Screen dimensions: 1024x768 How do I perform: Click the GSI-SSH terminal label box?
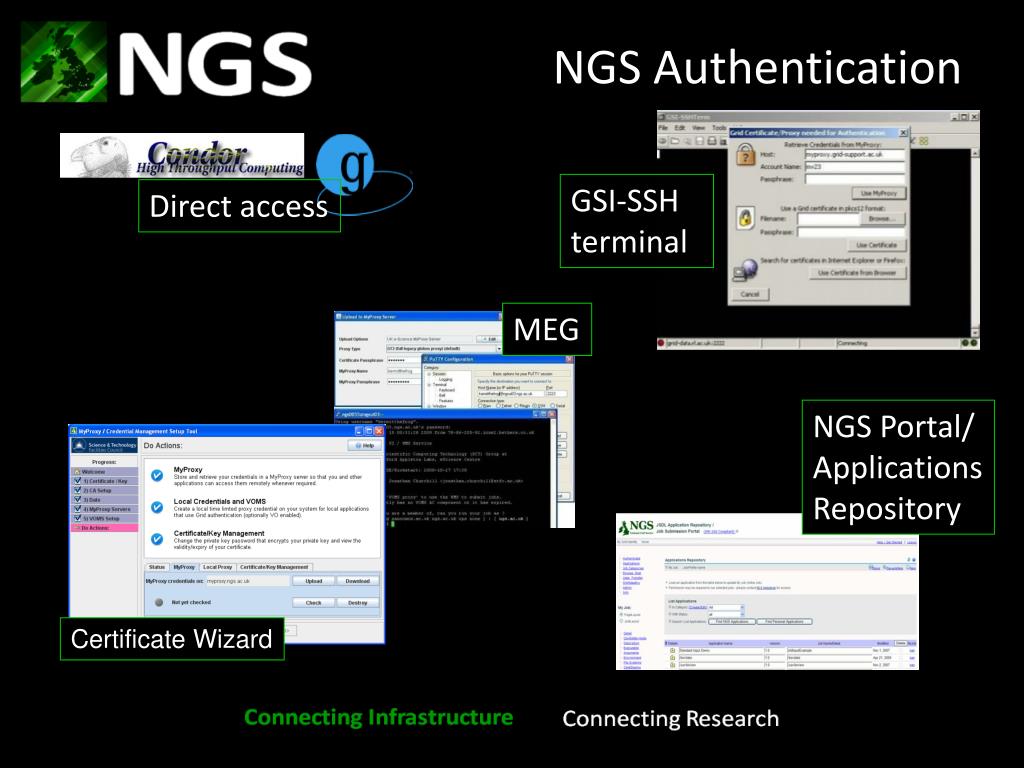point(637,221)
